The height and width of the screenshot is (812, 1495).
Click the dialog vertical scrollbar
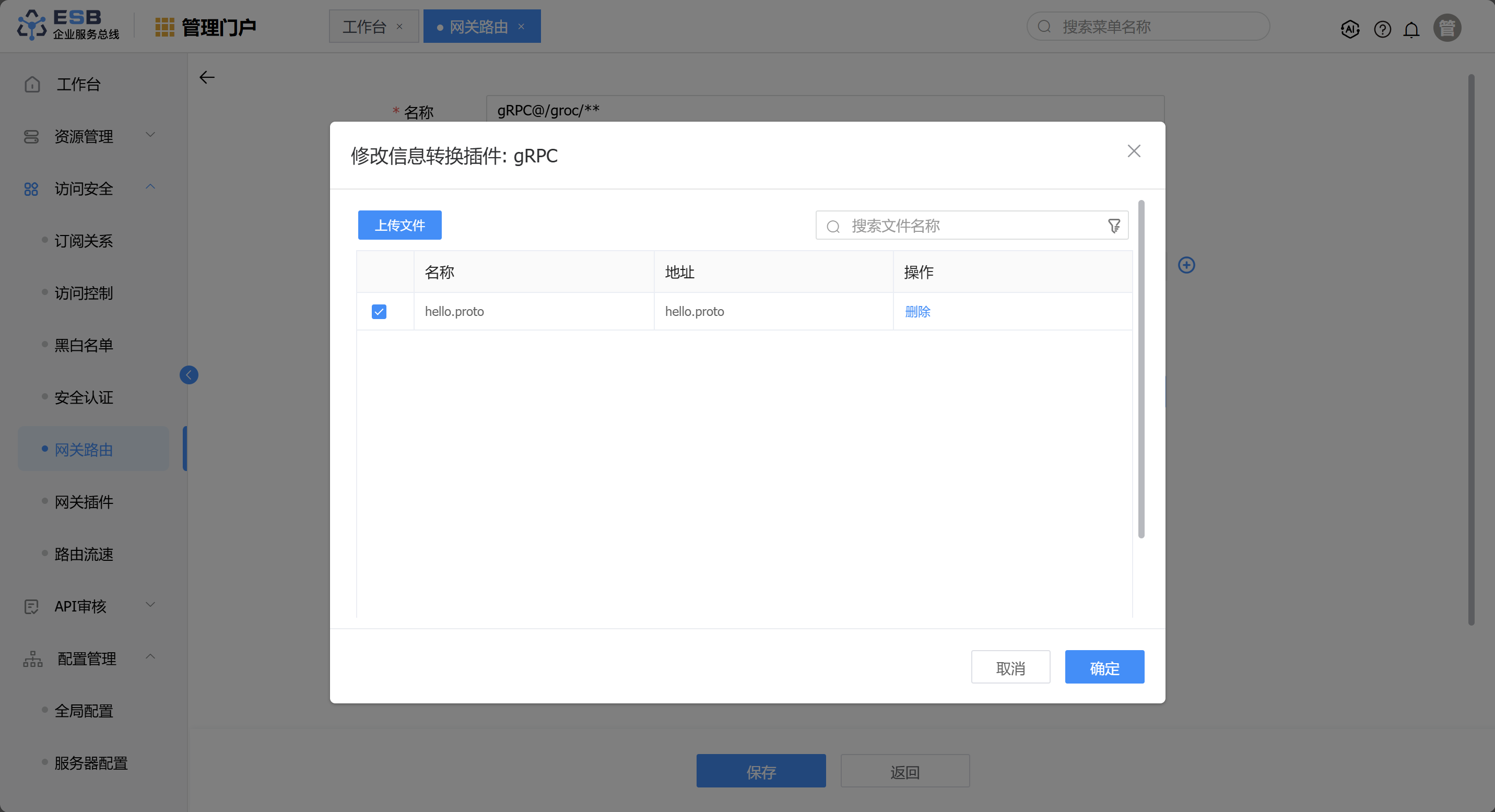[x=1141, y=369]
